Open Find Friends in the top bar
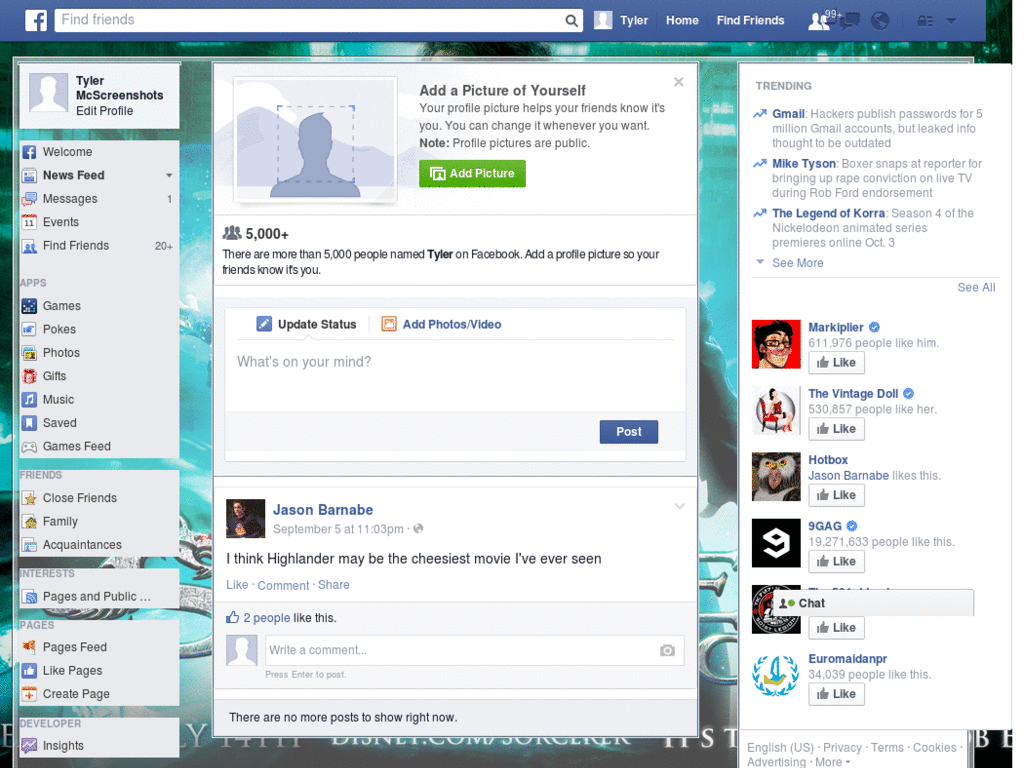 pos(750,20)
